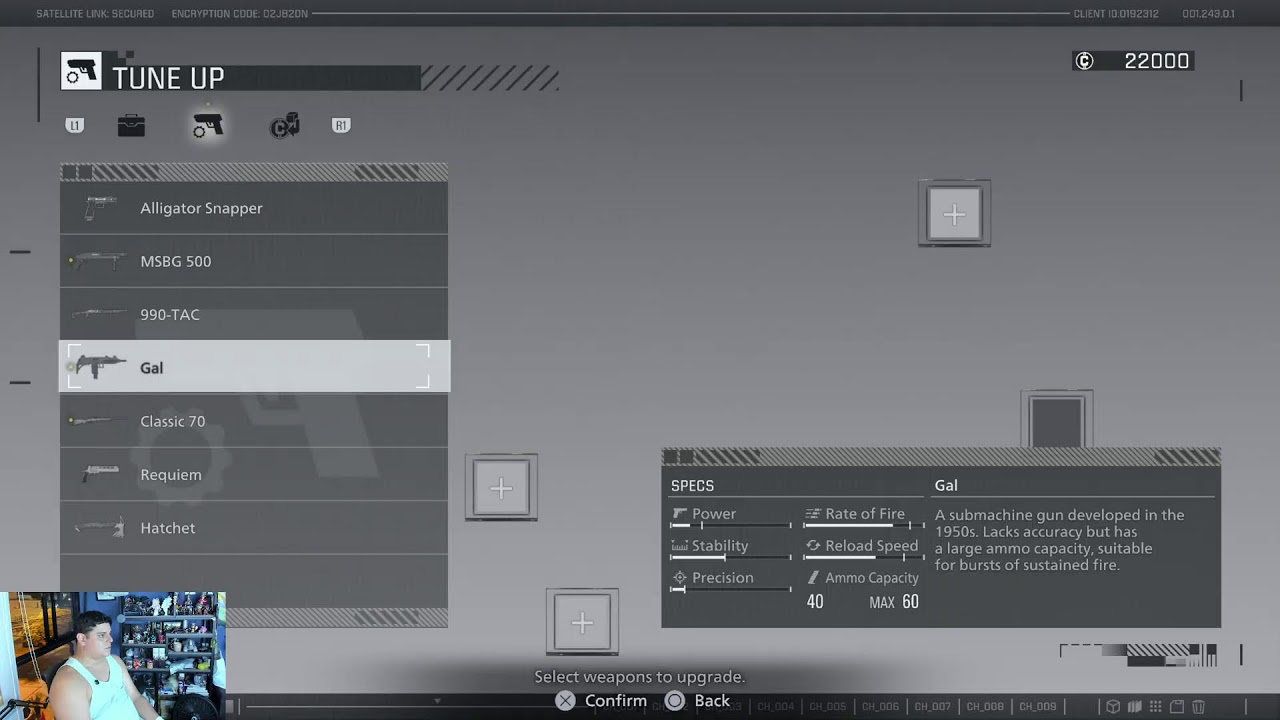Go to previous tab with L1

[75, 125]
